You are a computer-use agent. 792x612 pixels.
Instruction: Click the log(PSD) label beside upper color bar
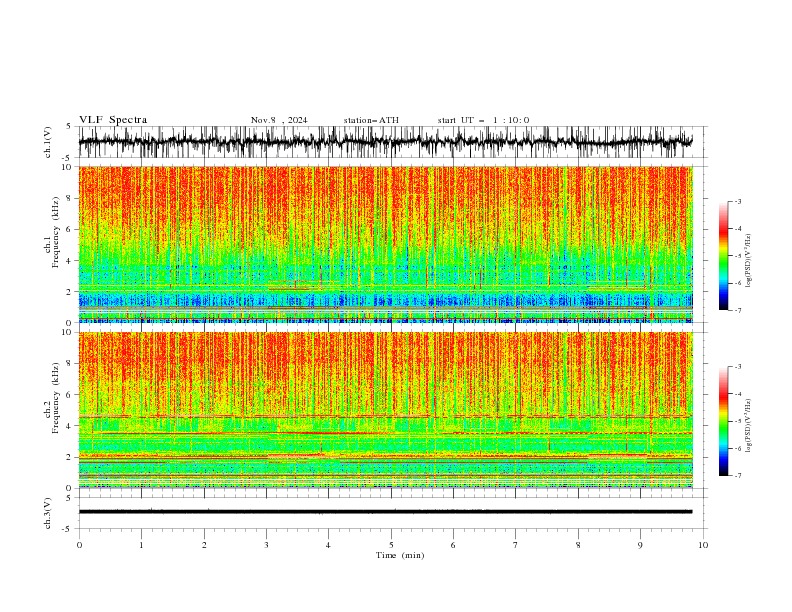click(x=748, y=261)
